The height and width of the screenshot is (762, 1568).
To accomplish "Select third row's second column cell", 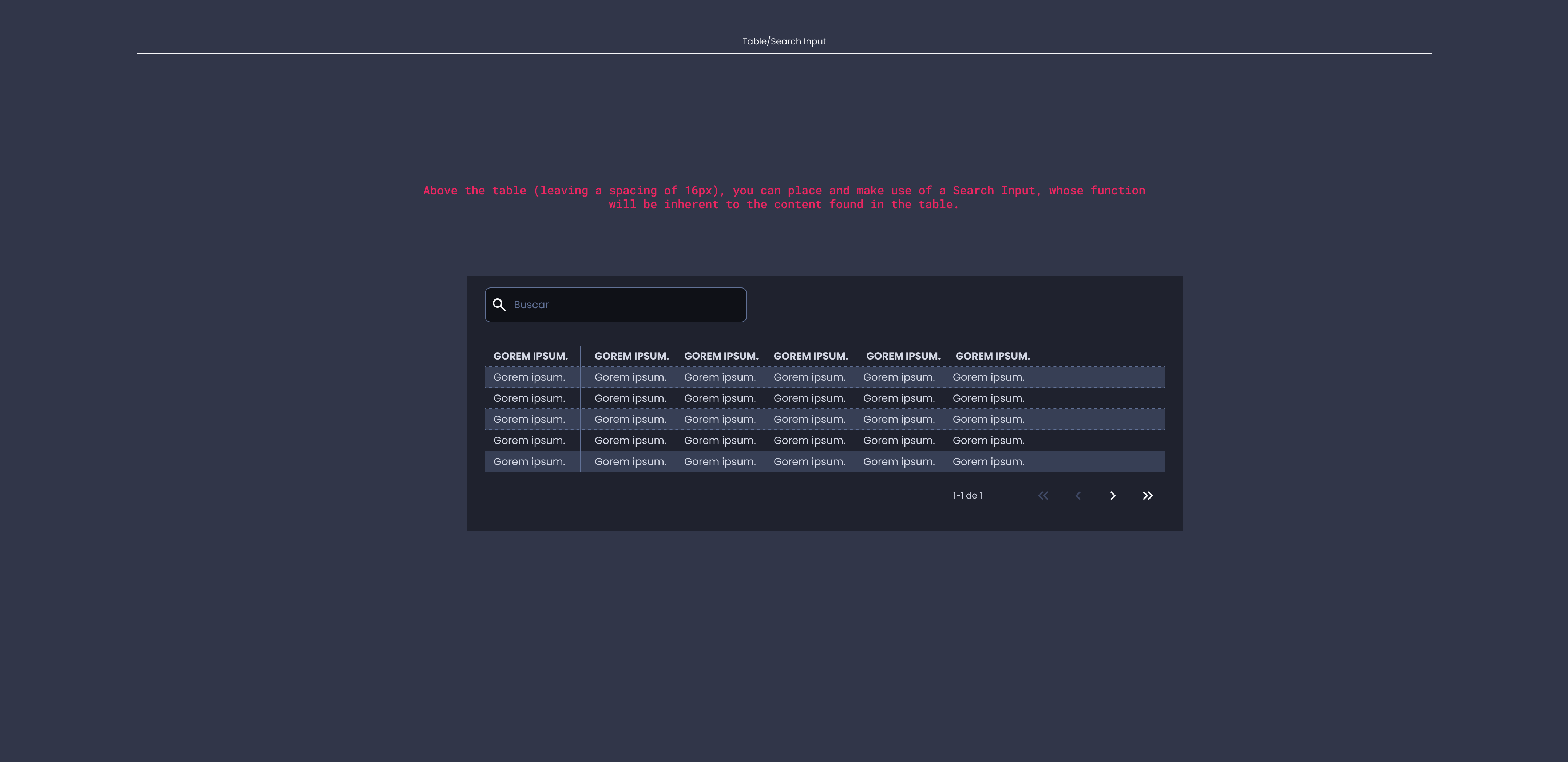I will pyautogui.click(x=630, y=419).
